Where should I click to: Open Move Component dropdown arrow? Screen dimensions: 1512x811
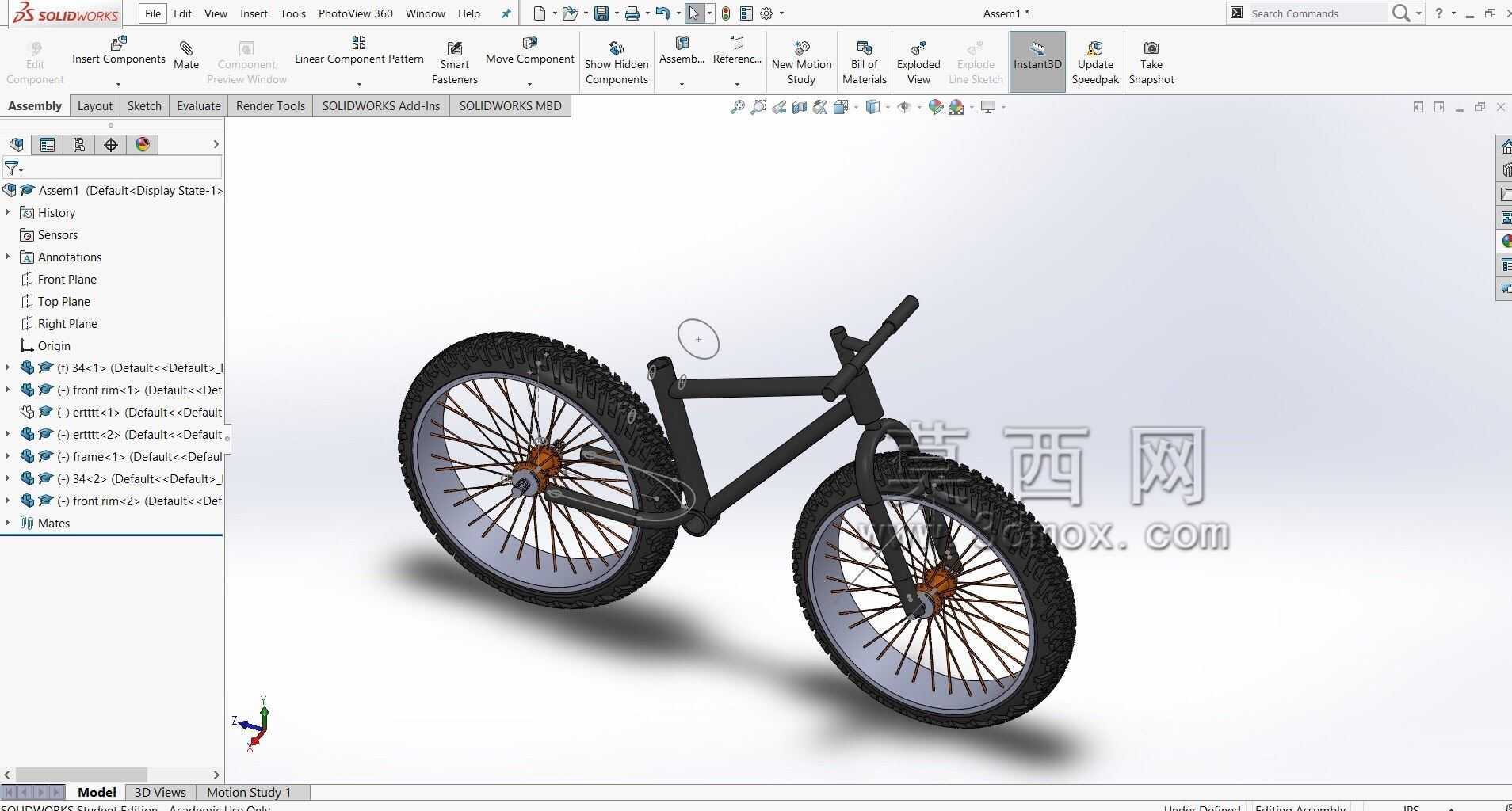(529, 83)
